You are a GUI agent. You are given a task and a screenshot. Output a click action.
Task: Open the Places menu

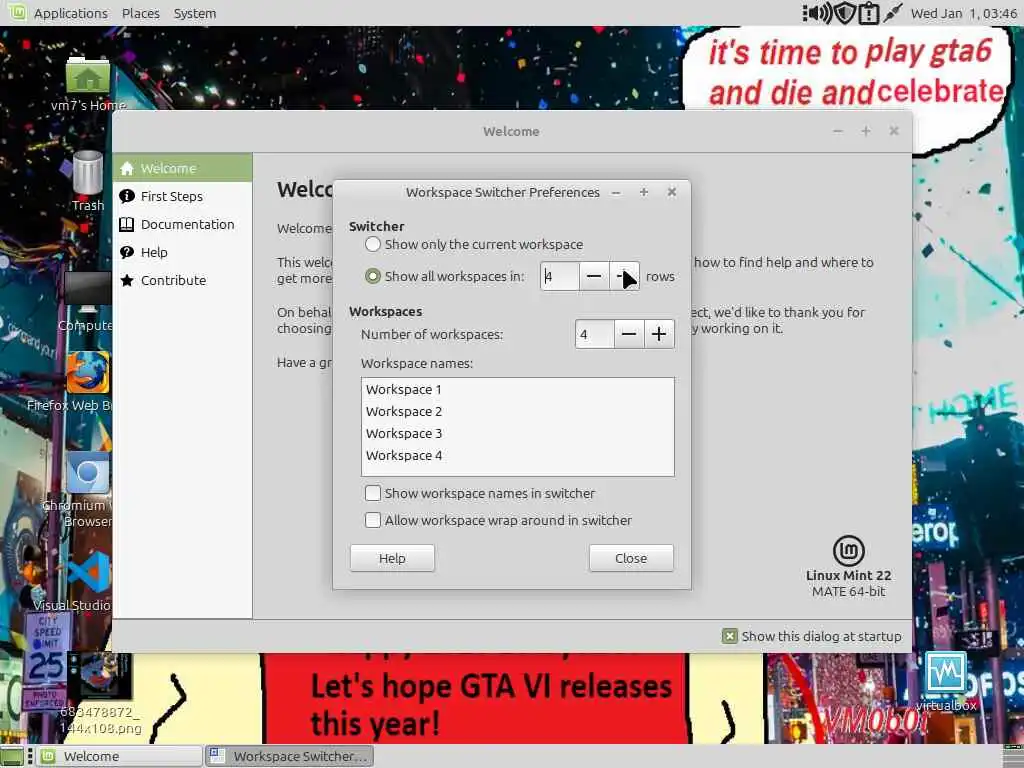tap(140, 13)
